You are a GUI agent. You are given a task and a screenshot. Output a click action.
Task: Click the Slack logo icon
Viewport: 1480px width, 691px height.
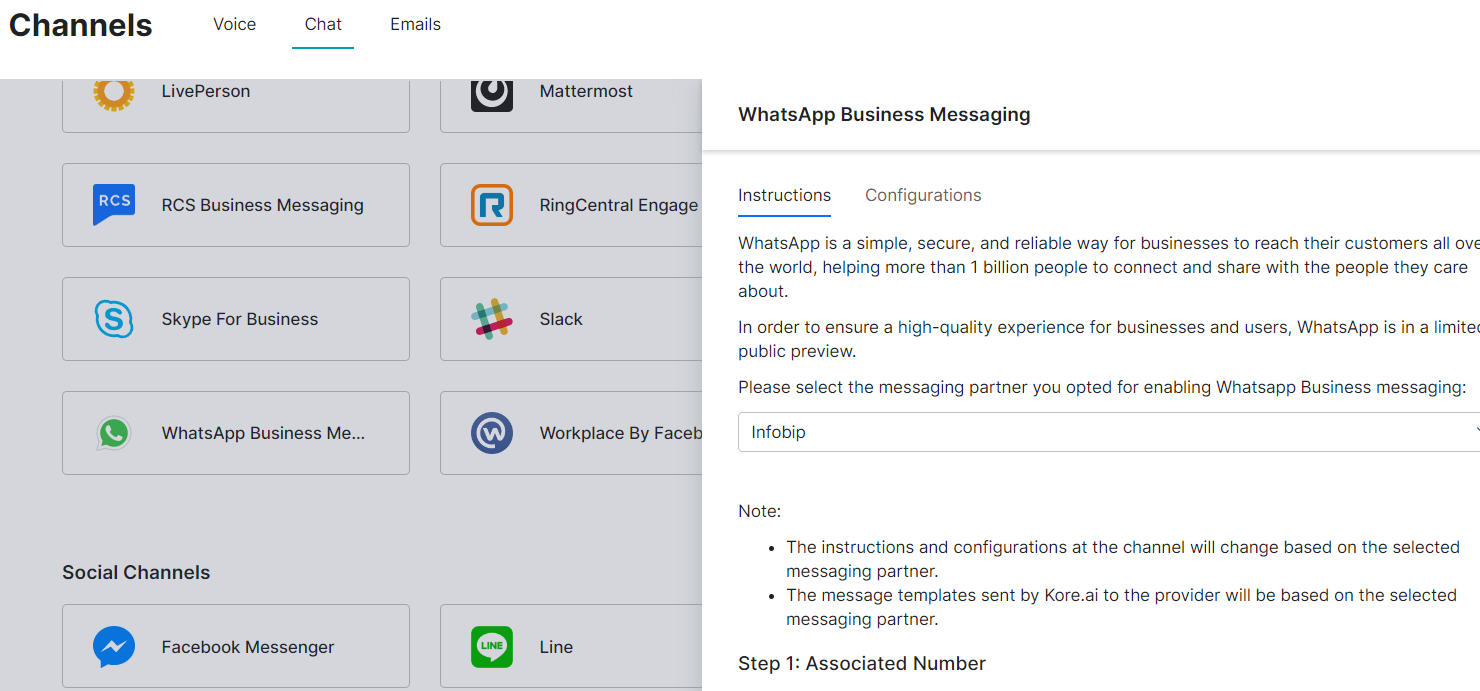(x=492, y=319)
